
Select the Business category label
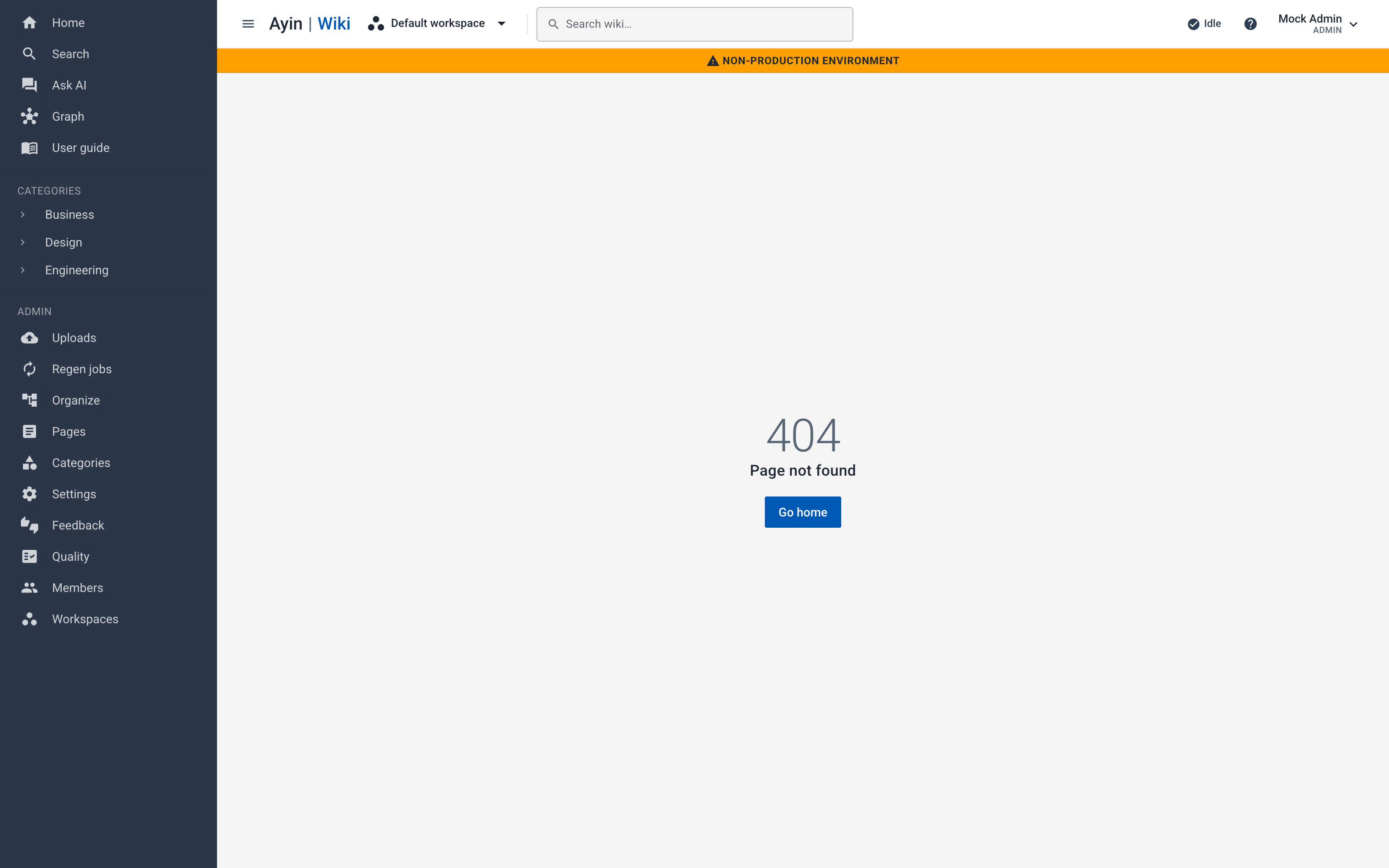coord(69,215)
